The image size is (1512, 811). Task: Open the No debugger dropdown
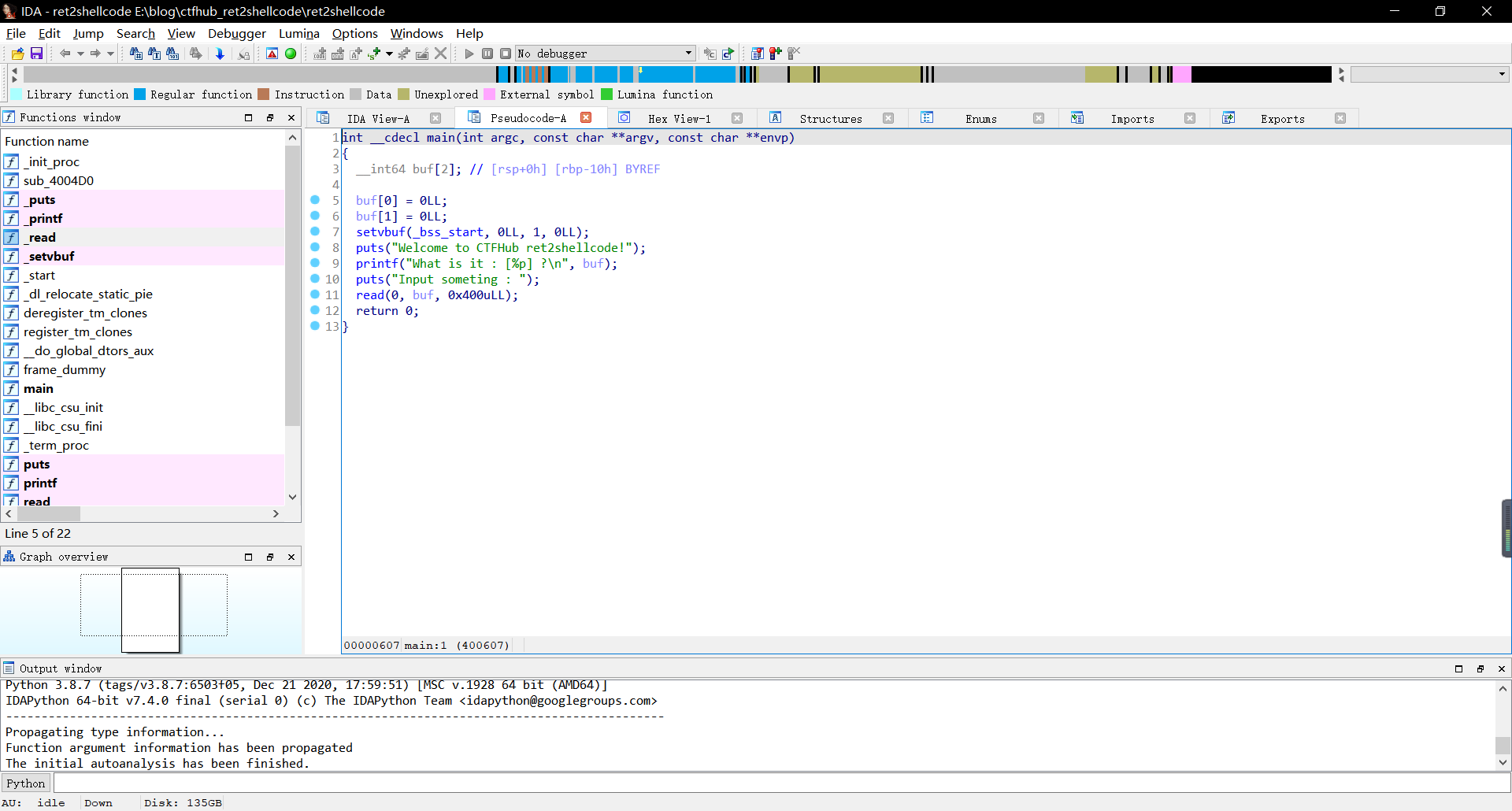(x=606, y=54)
